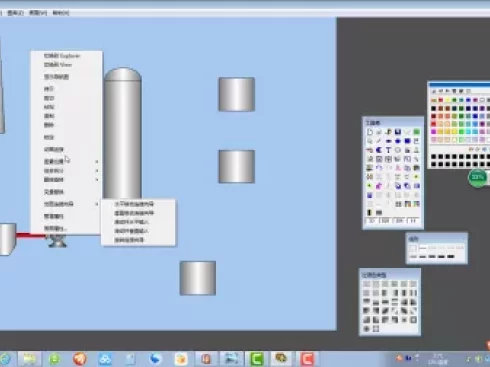
Task: Open the red C application on taskbar
Action: pos(307,359)
